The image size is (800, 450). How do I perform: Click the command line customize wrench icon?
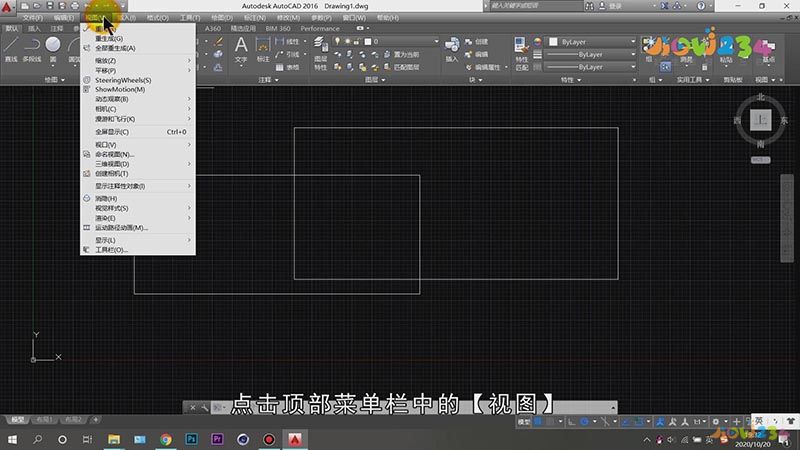tap(205, 407)
